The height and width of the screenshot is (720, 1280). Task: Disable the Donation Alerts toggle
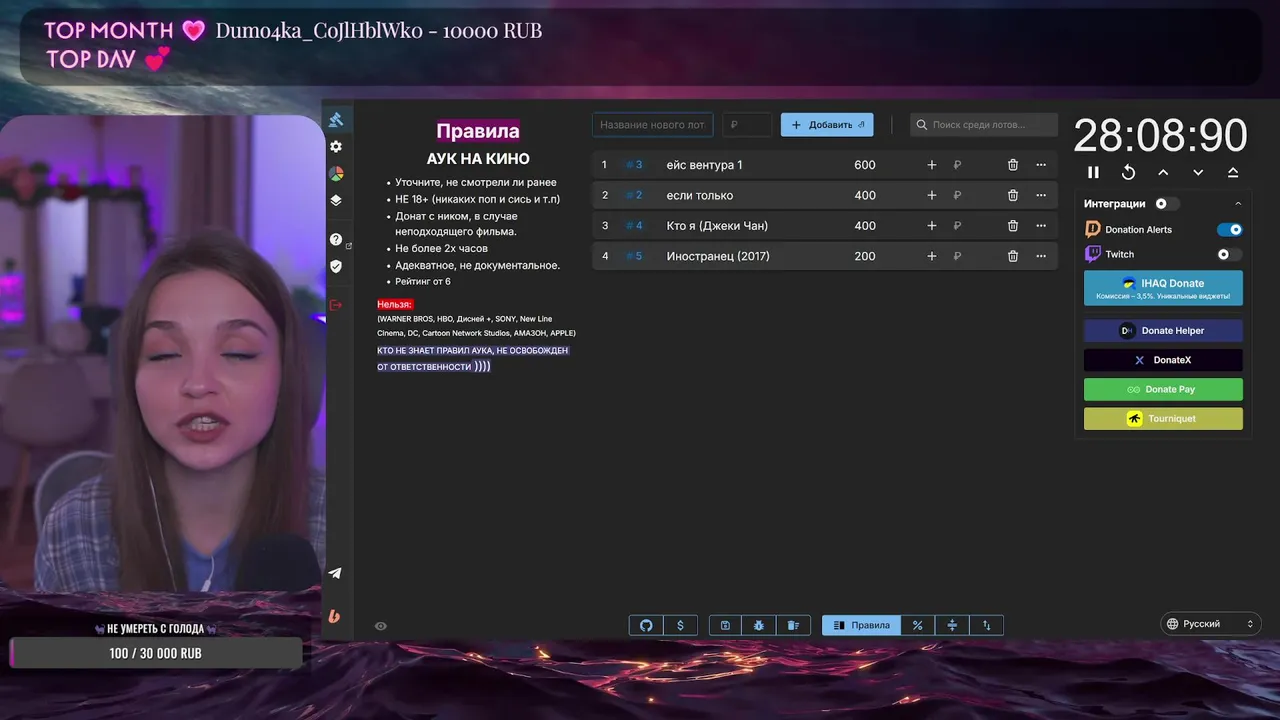[1230, 229]
